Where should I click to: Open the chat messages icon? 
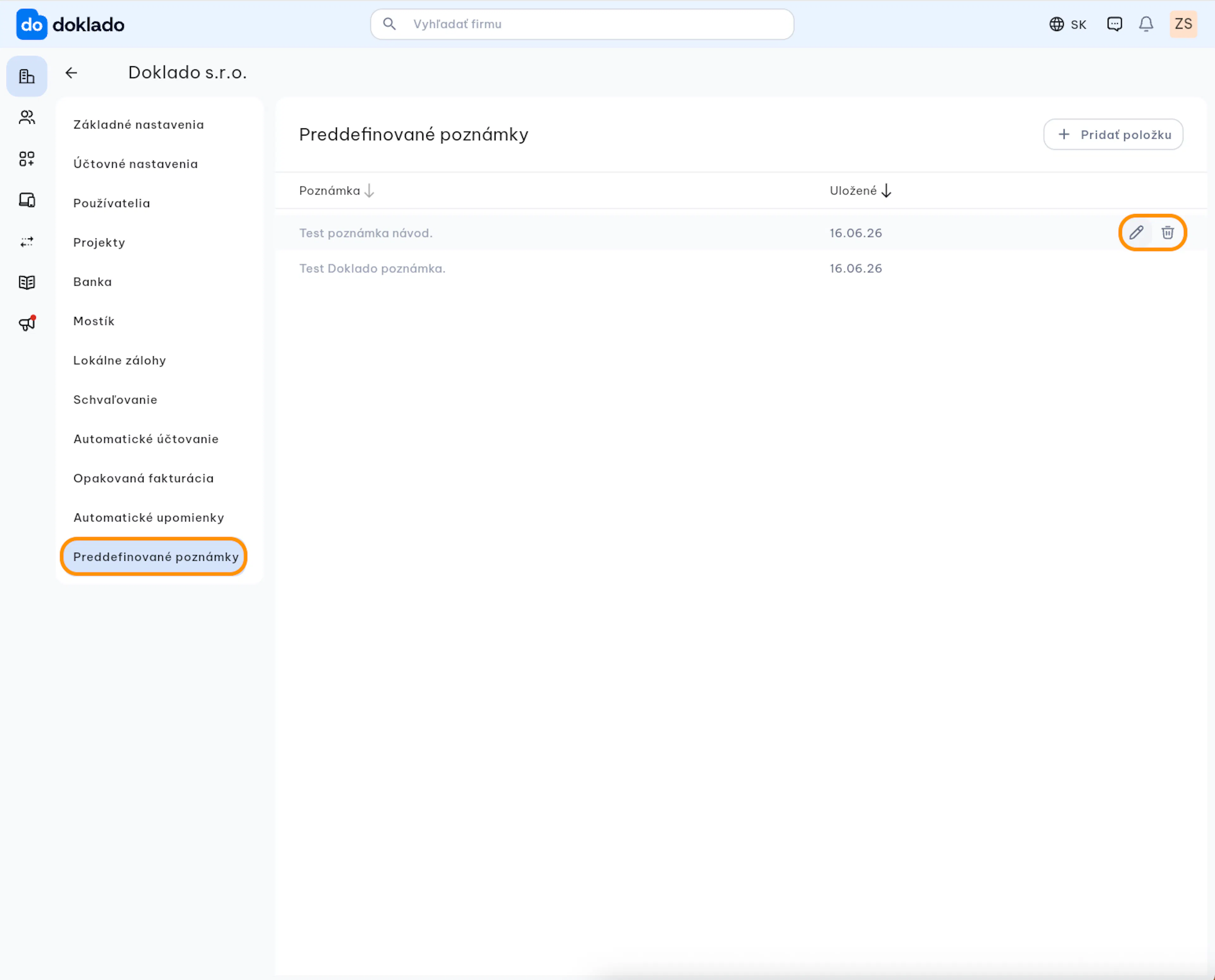pos(1114,24)
